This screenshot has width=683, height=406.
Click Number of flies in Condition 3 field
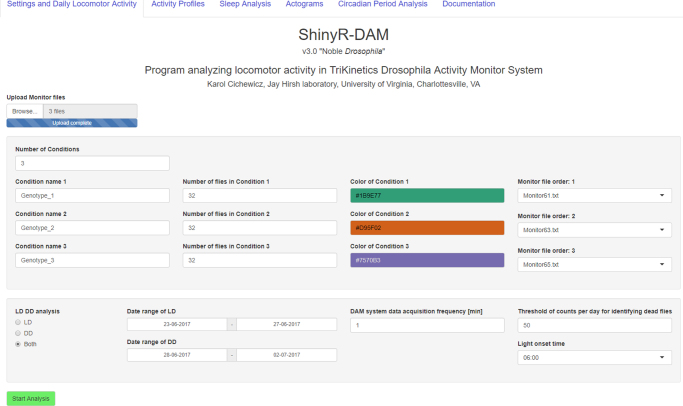click(260, 260)
